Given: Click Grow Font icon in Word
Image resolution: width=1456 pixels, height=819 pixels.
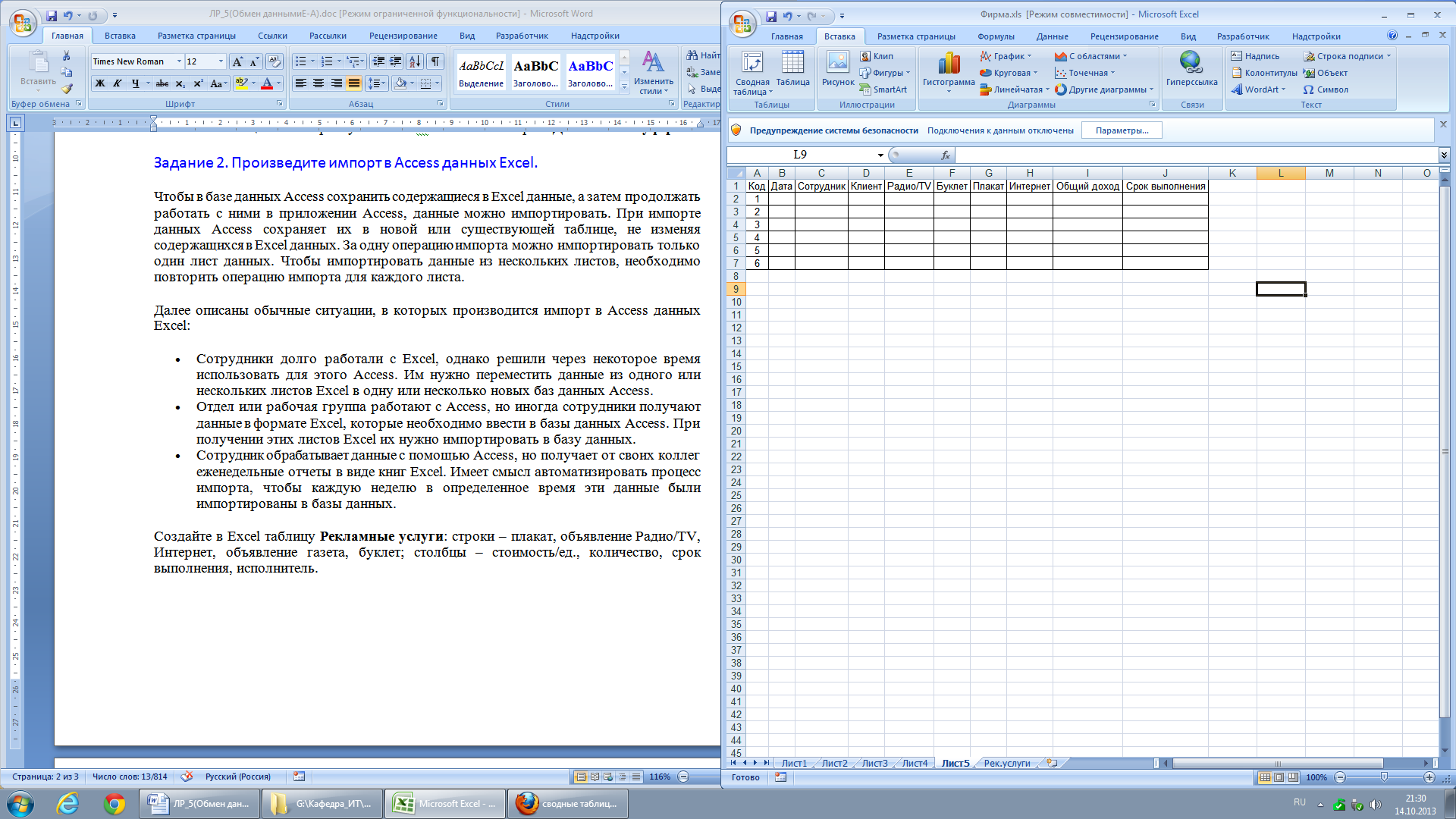Looking at the screenshot, I should pyautogui.click(x=238, y=61).
